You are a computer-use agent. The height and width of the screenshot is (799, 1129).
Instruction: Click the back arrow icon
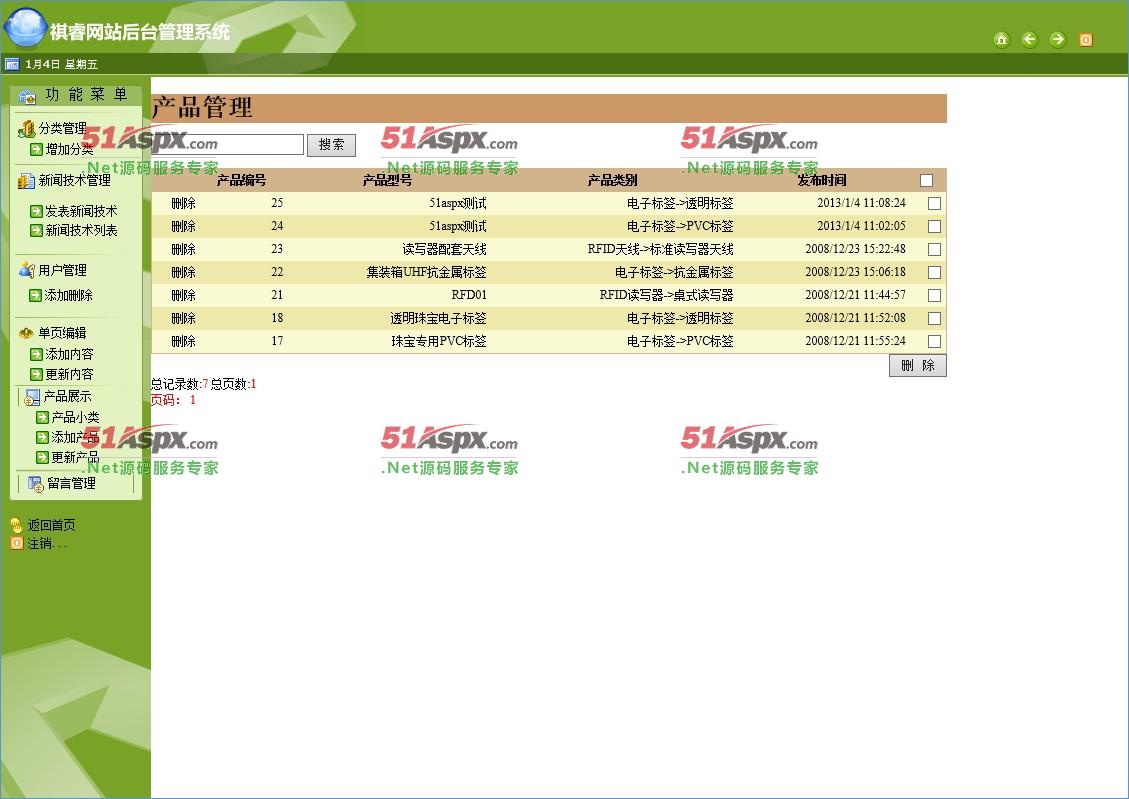(x=1030, y=40)
